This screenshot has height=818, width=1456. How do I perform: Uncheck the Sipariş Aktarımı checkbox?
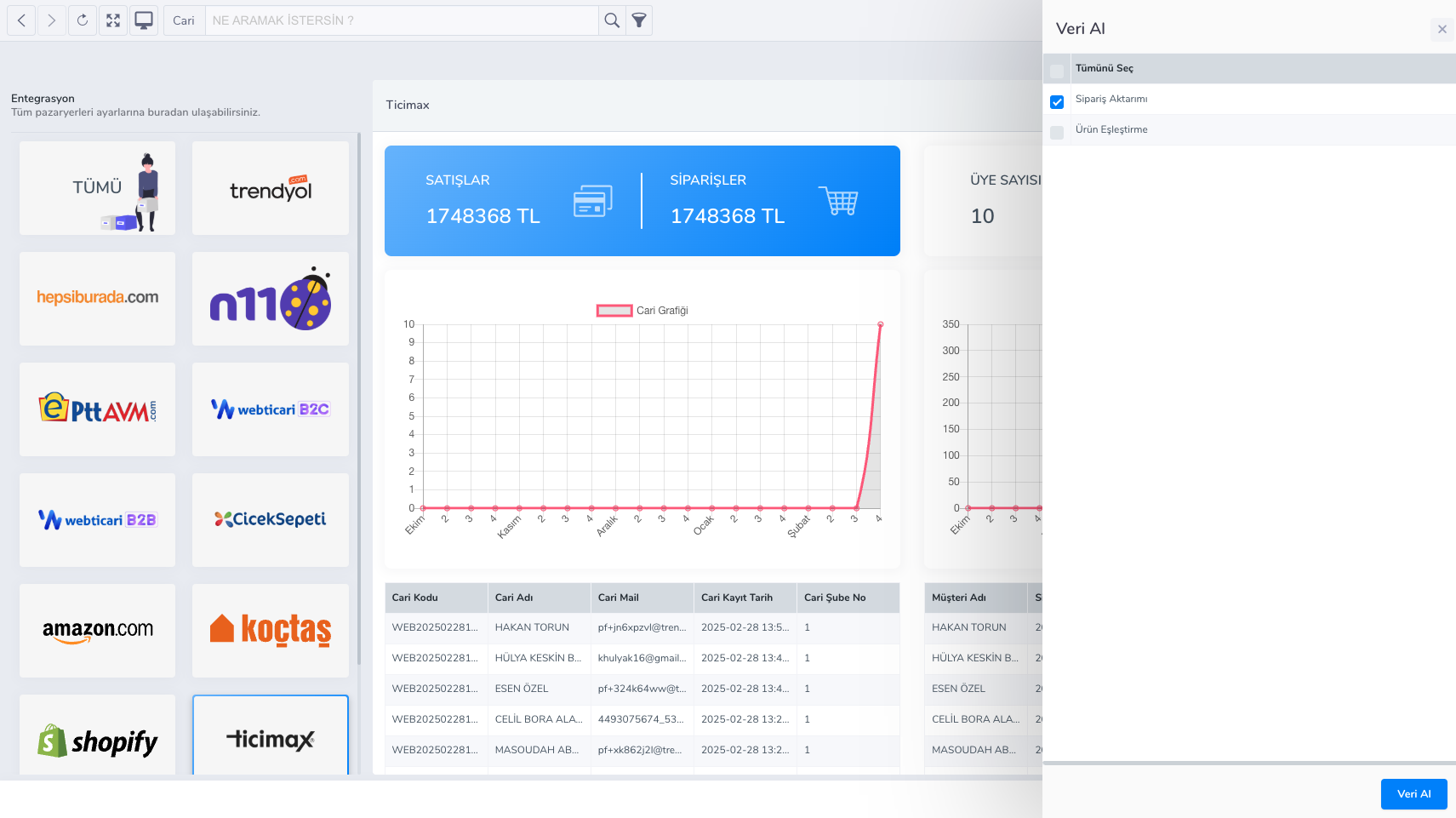(x=1057, y=102)
